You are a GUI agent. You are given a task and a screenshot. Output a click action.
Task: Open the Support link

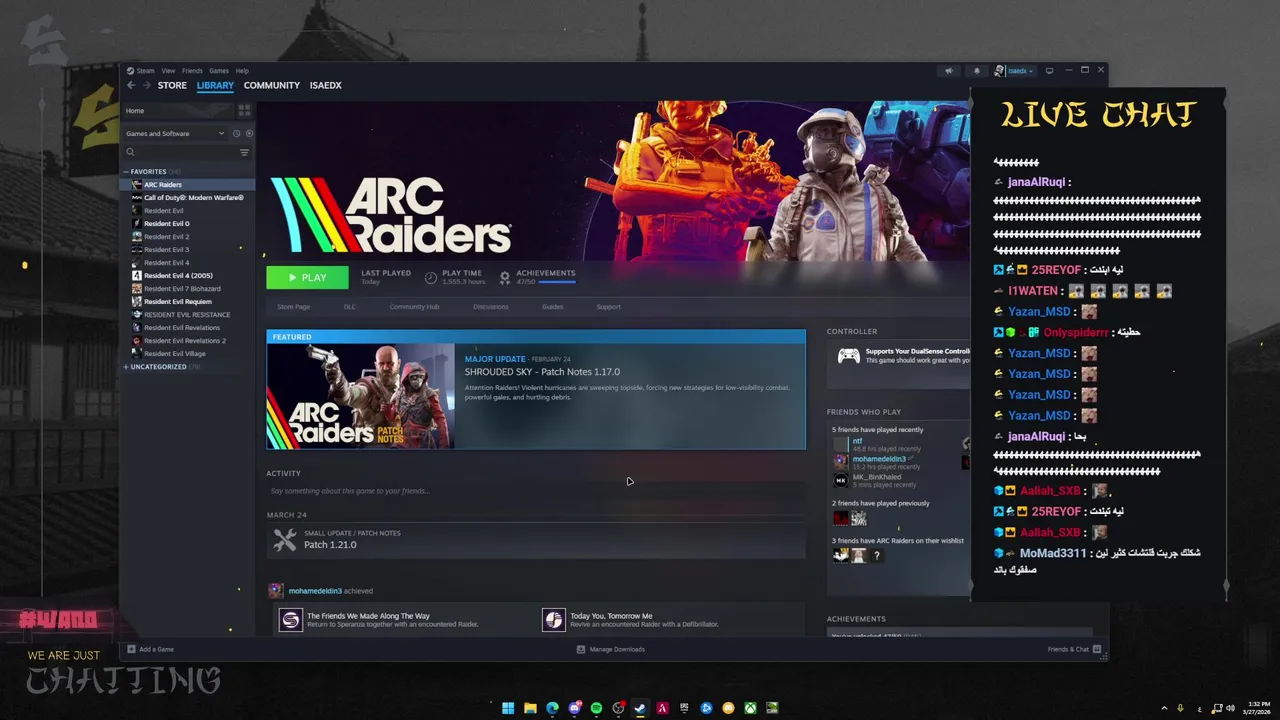608,307
